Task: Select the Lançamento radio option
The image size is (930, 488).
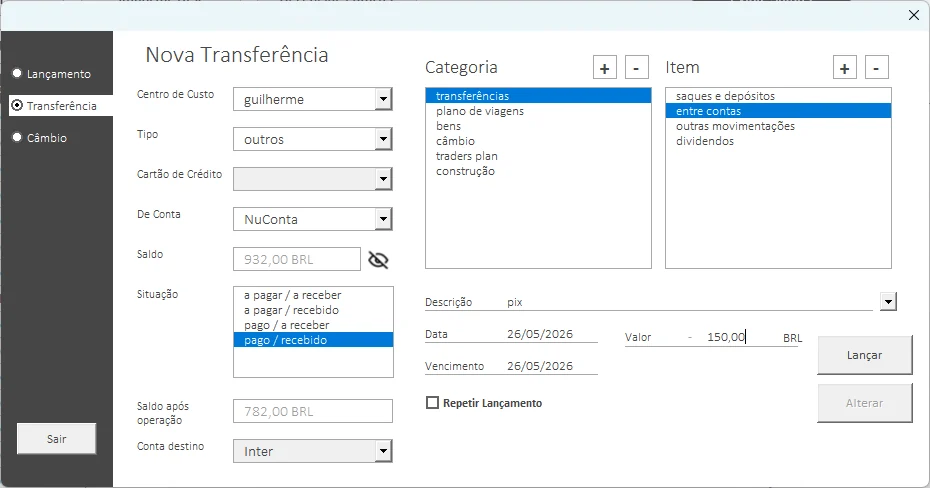Action: click(52, 74)
